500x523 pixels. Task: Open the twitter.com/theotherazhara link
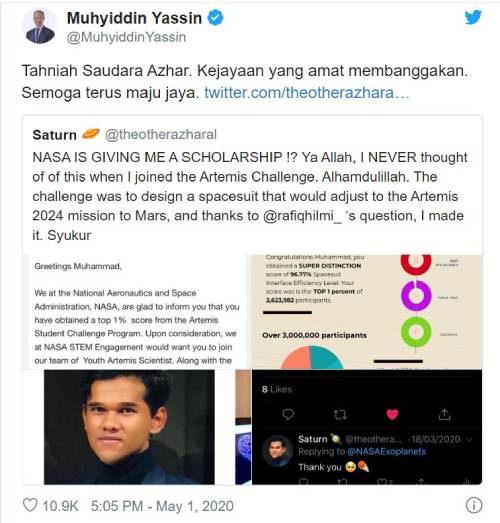[307, 93]
